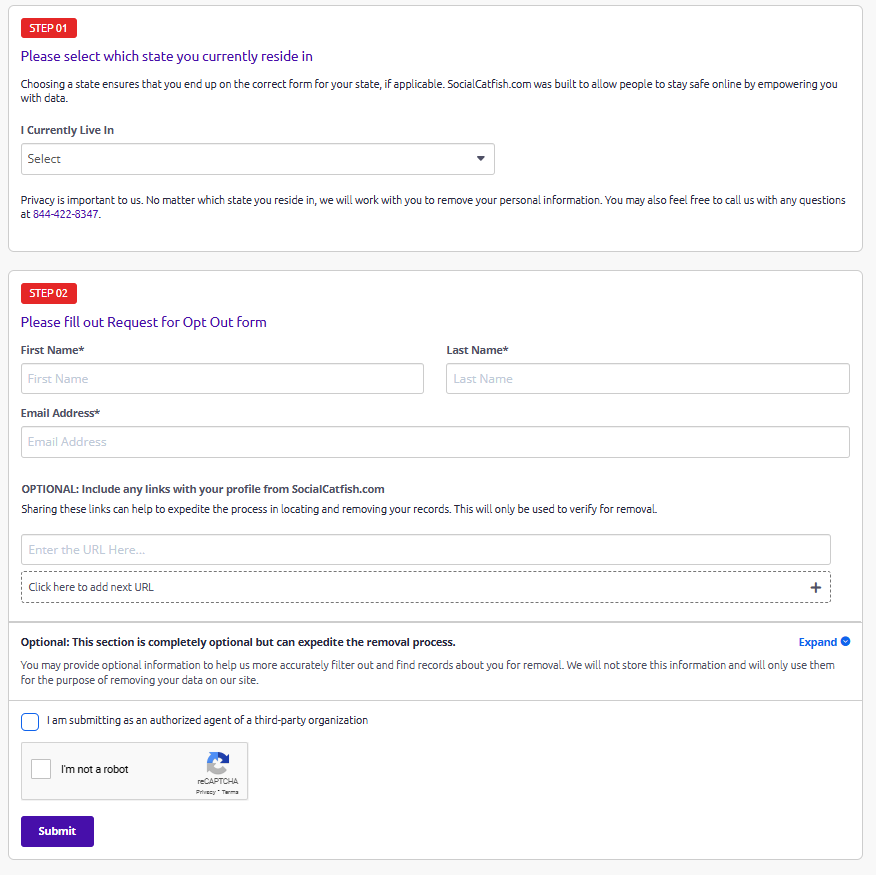Screen dimensions: 876x875
Task: Click the reCAPTCHA logo icon
Action: pos(217,763)
